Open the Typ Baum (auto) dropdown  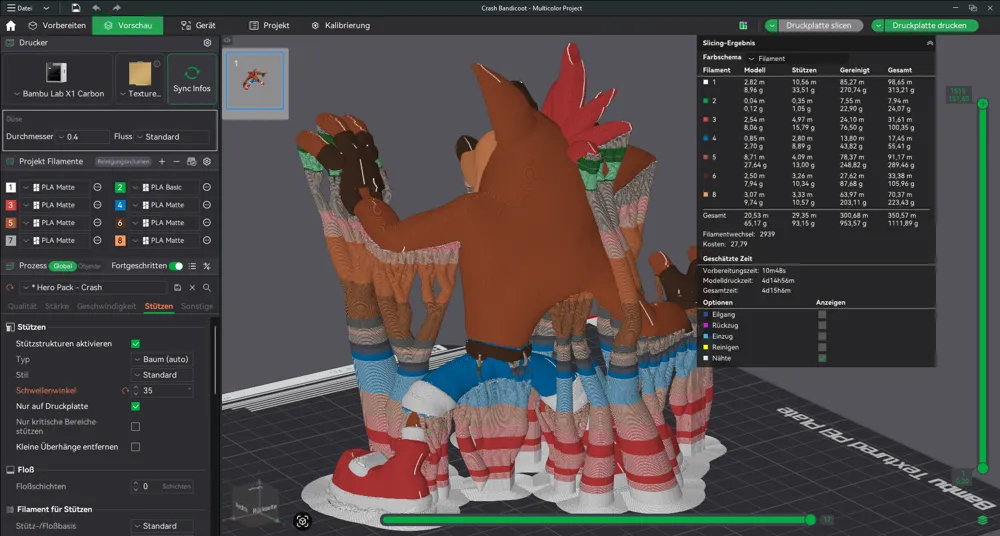(x=162, y=359)
